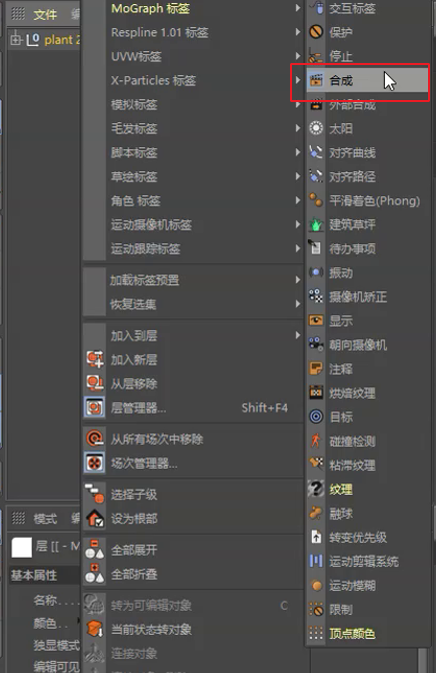Click the 对齐路径 tag icon
The width and height of the screenshot is (436, 673).
pyautogui.click(x=316, y=176)
